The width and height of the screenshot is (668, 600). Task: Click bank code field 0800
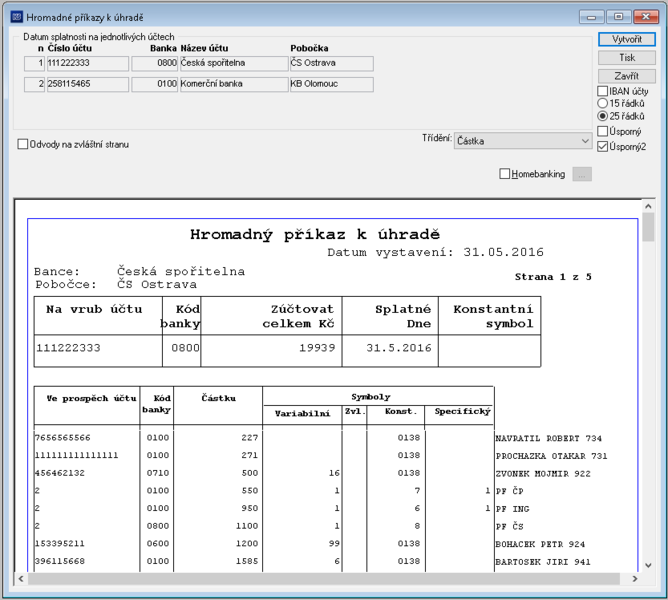tap(154, 63)
